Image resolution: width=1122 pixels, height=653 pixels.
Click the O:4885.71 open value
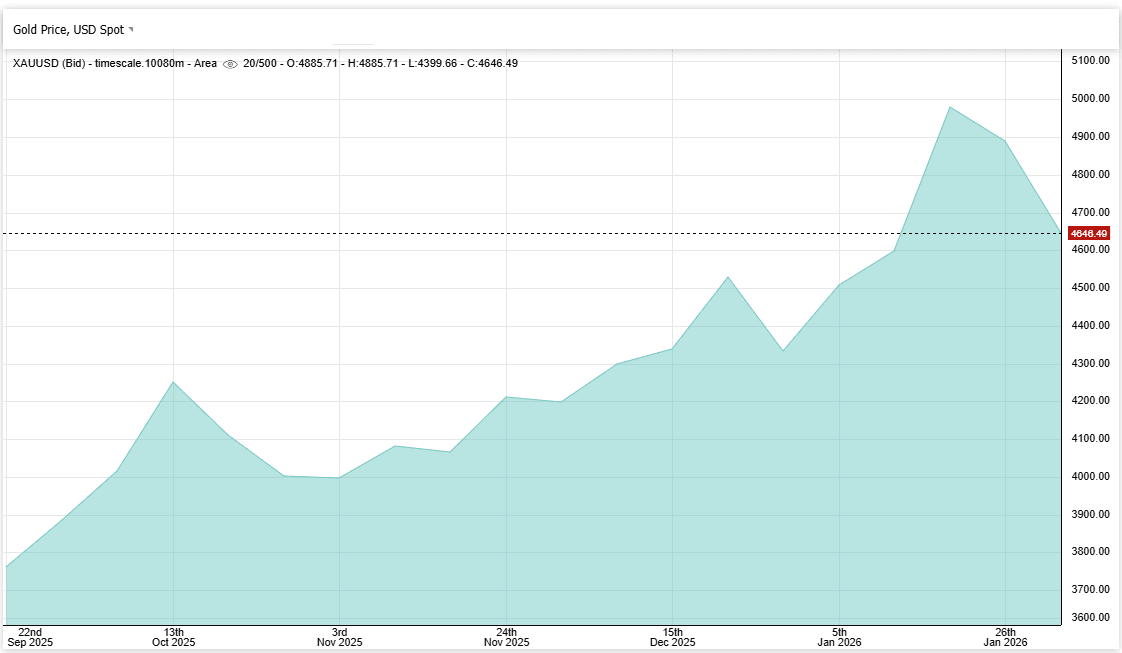(x=312, y=63)
